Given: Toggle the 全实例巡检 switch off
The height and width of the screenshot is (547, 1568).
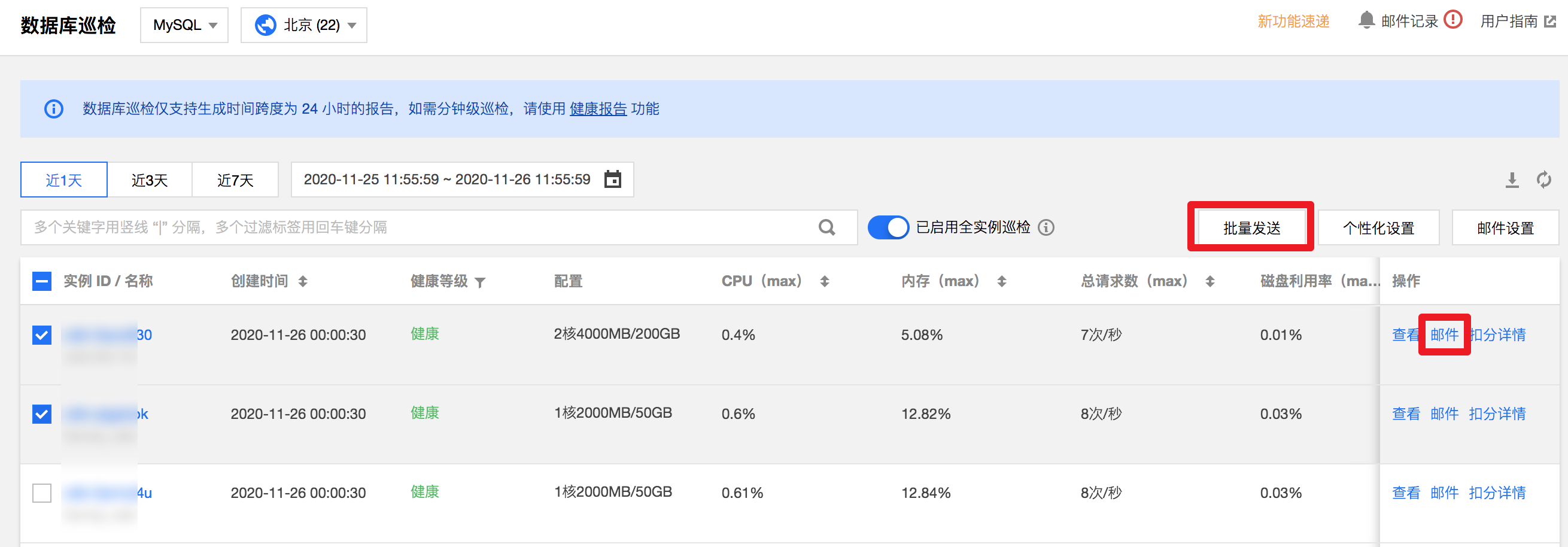Looking at the screenshot, I should [888, 227].
